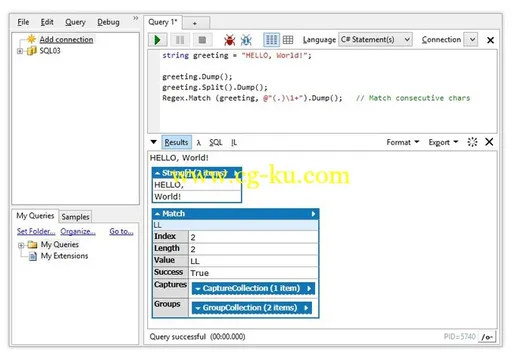Click the Success value True cell

[253, 273]
